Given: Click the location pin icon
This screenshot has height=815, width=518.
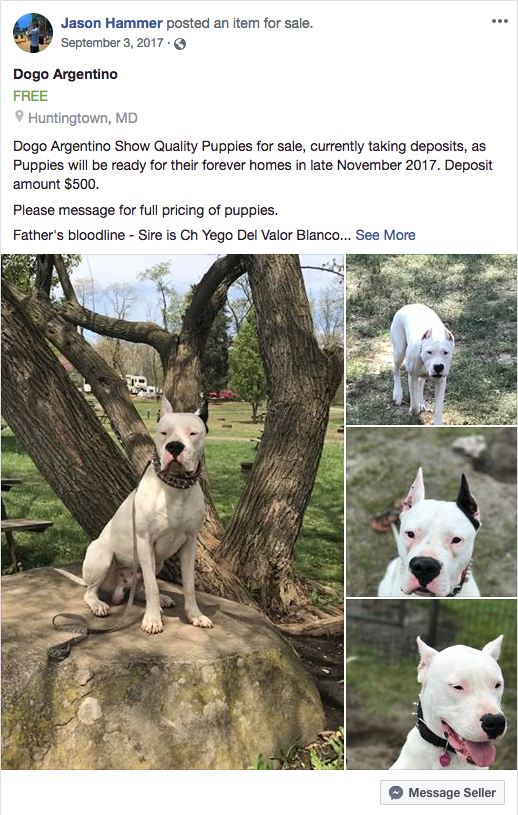Looking at the screenshot, I should coord(19,116).
